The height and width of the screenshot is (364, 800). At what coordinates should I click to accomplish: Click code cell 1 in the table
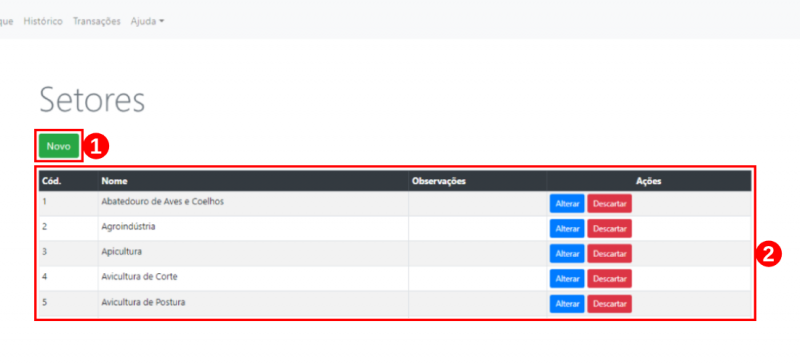pos(68,204)
